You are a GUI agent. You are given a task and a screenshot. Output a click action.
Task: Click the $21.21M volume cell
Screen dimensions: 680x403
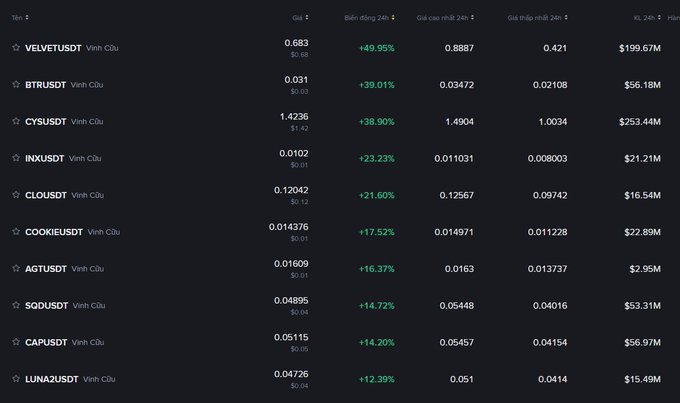point(642,159)
